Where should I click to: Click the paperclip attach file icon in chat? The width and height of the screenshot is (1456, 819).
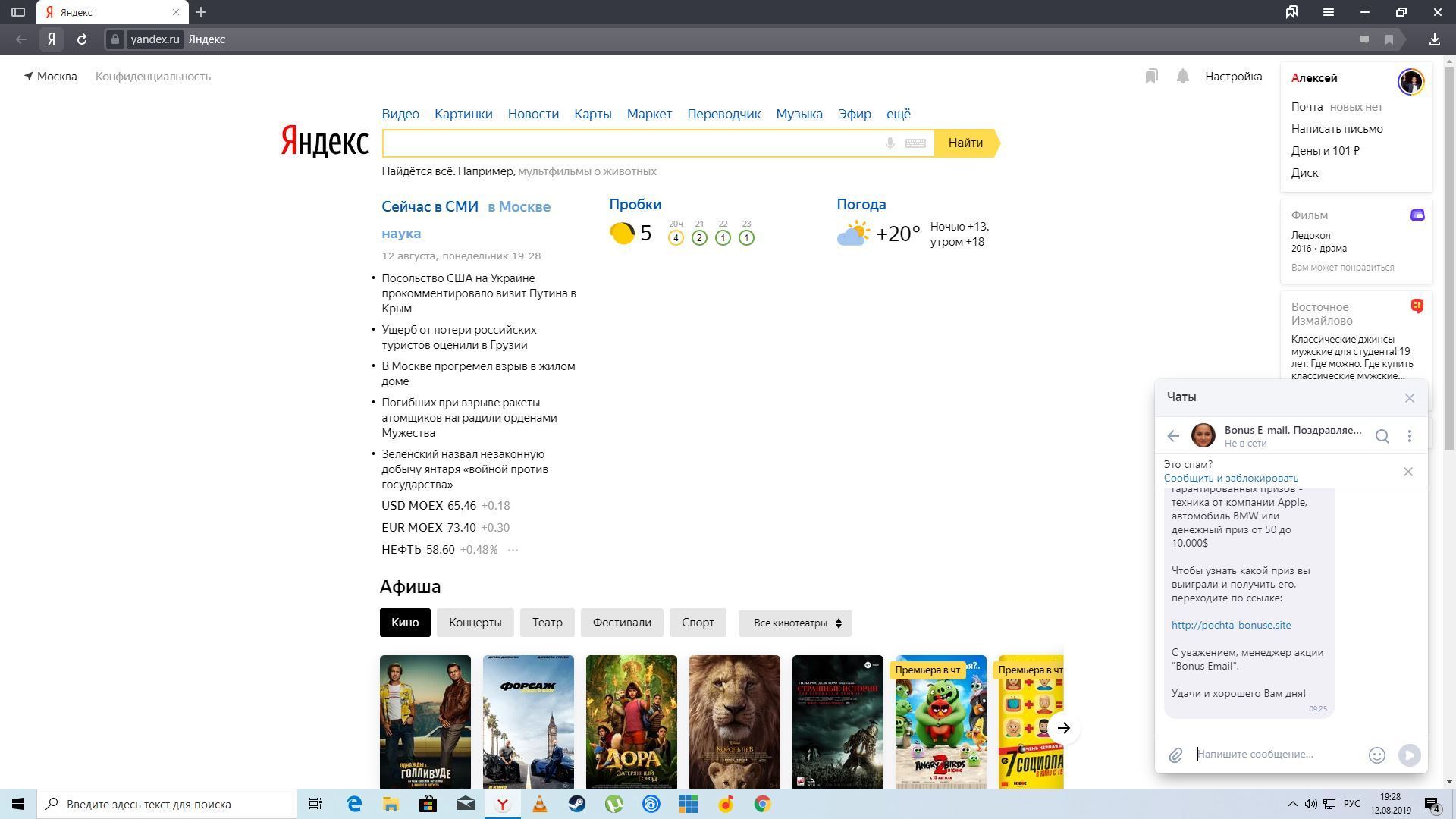[x=1175, y=755]
